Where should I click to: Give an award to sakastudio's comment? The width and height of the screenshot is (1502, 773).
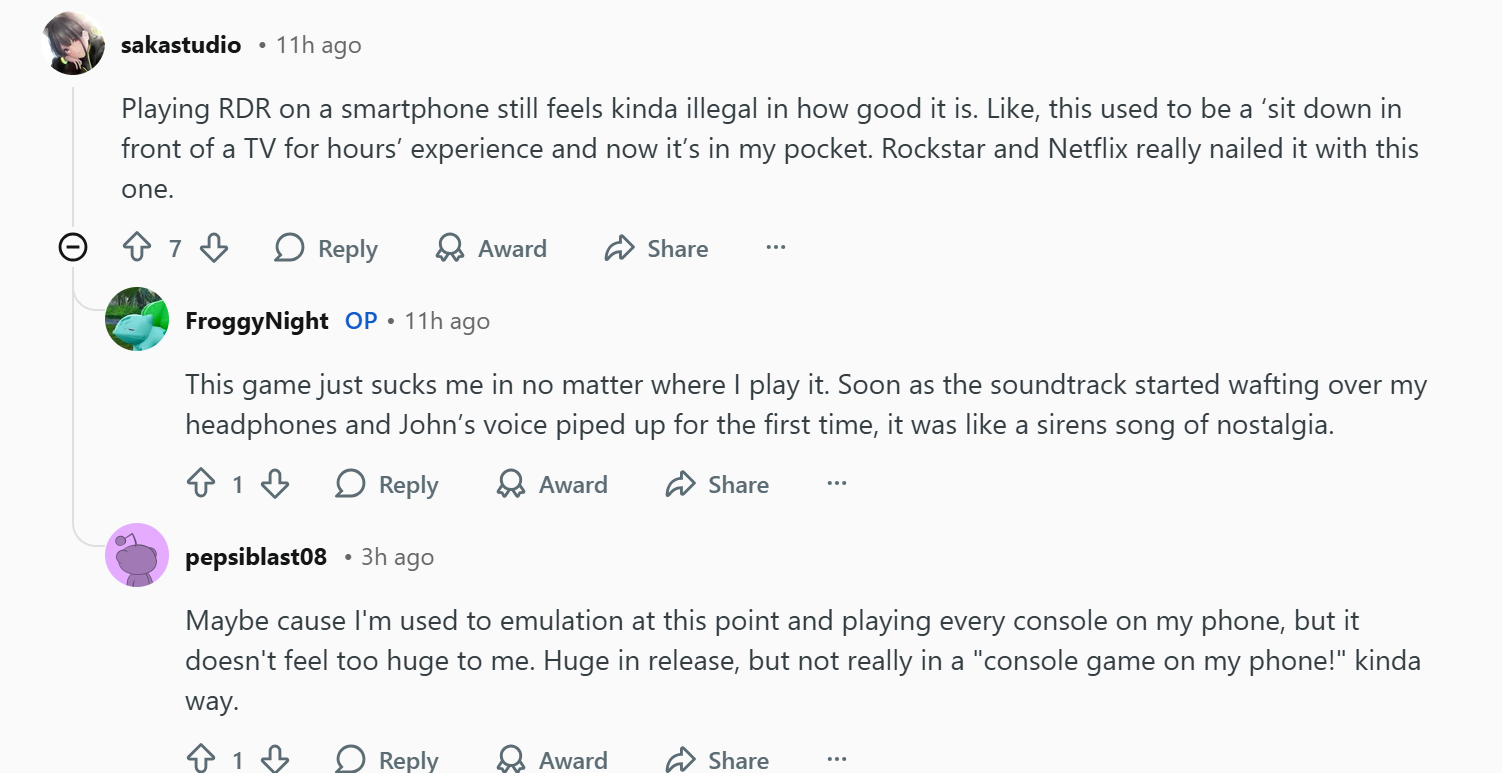click(492, 248)
